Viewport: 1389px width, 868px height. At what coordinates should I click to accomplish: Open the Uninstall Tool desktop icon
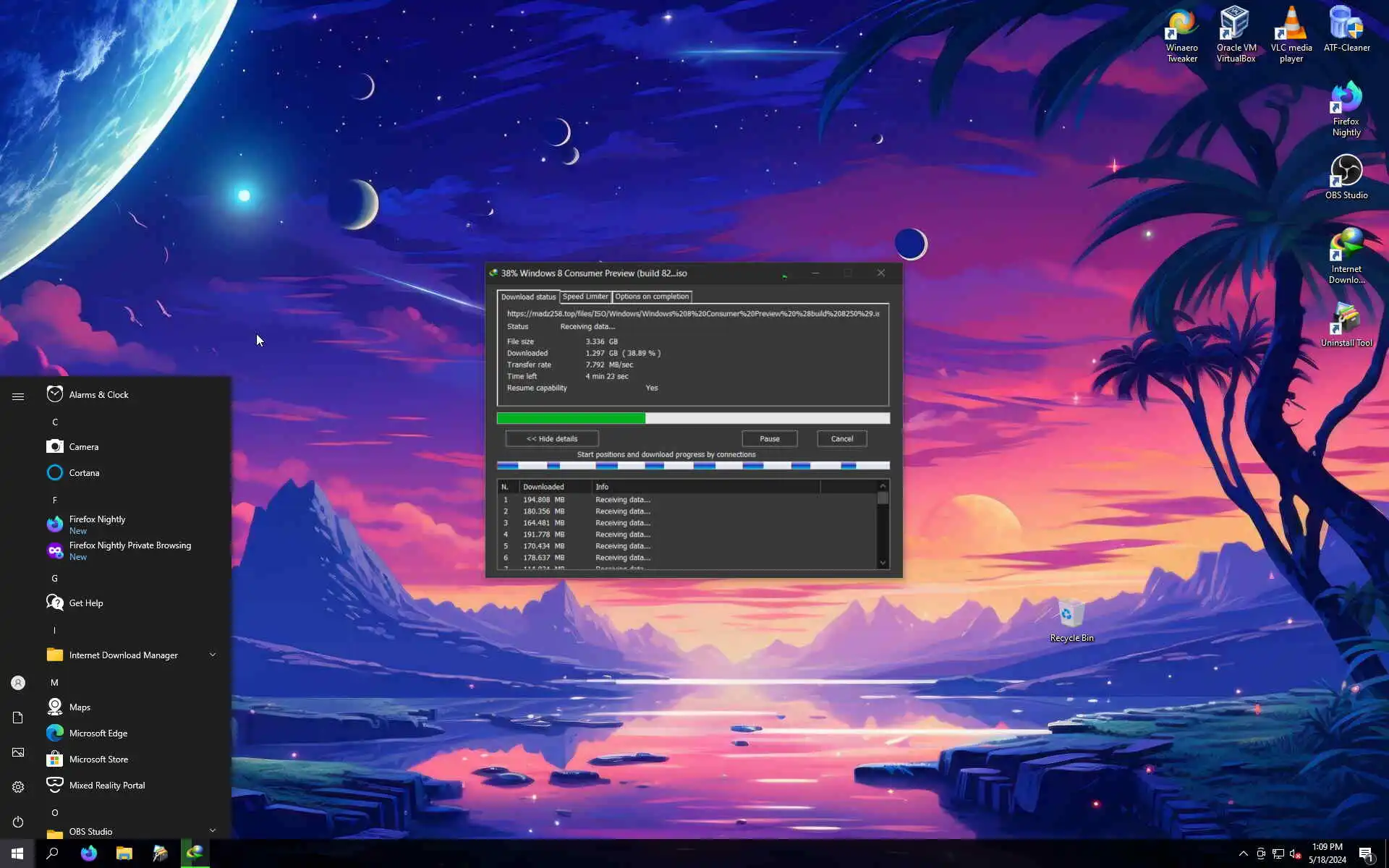(1346, 325)
